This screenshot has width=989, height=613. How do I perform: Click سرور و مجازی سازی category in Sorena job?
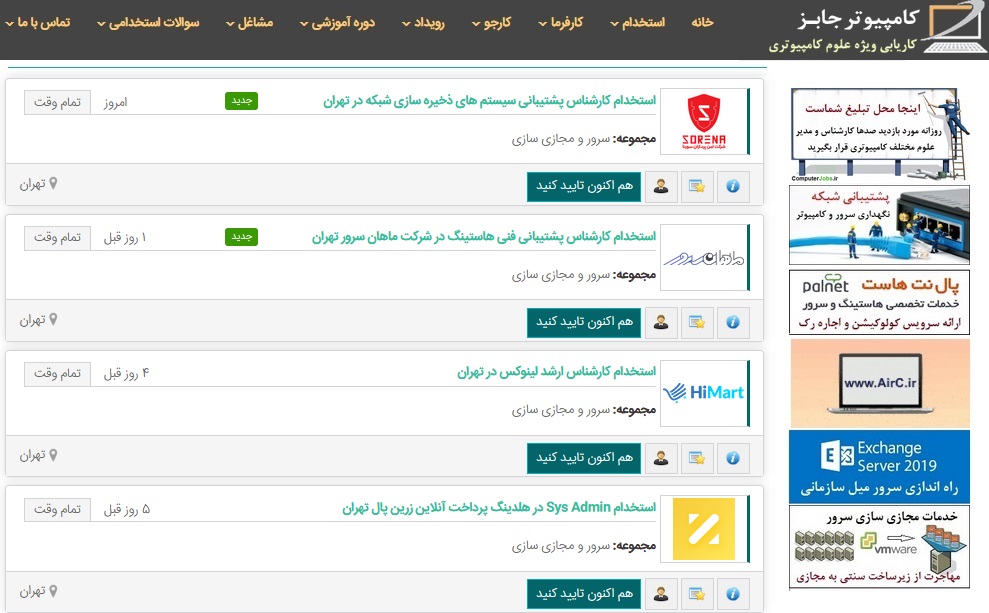coord(561,139)
